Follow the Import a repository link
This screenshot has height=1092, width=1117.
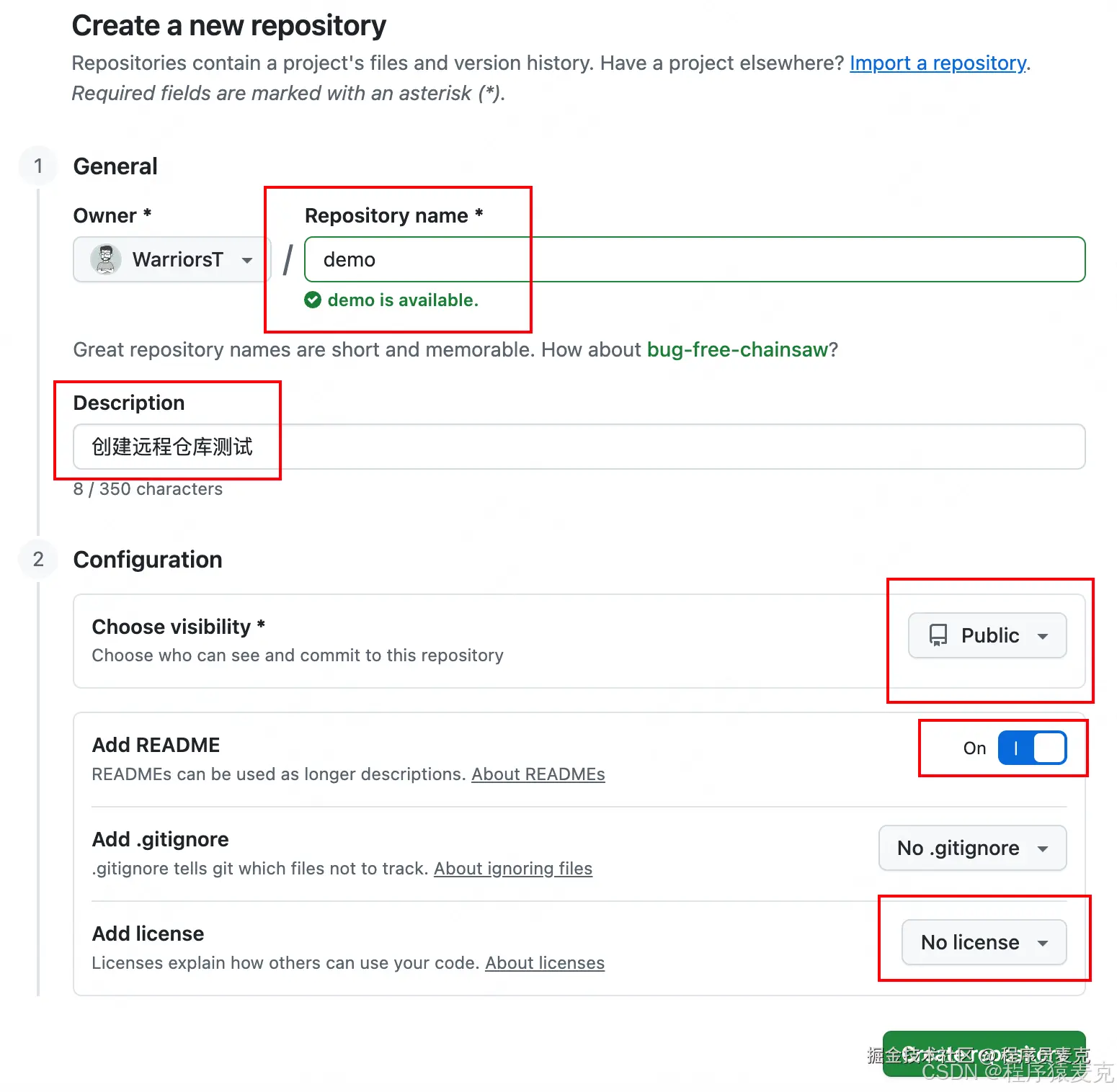pos(938,63)
